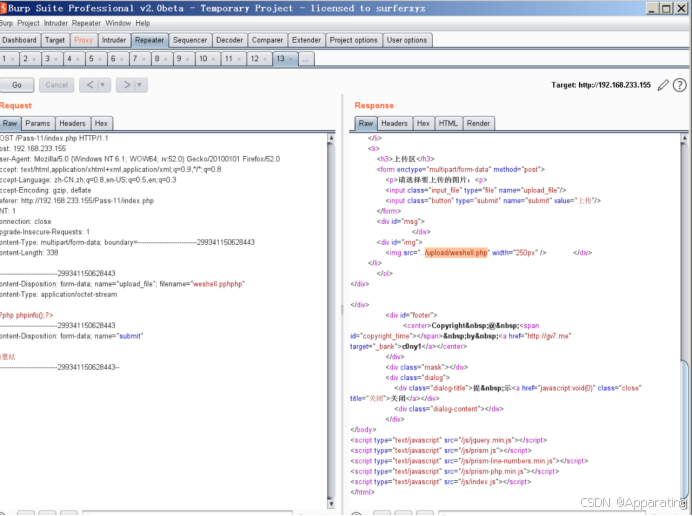Click the request pane scroll down arrow

coord(331,504)
